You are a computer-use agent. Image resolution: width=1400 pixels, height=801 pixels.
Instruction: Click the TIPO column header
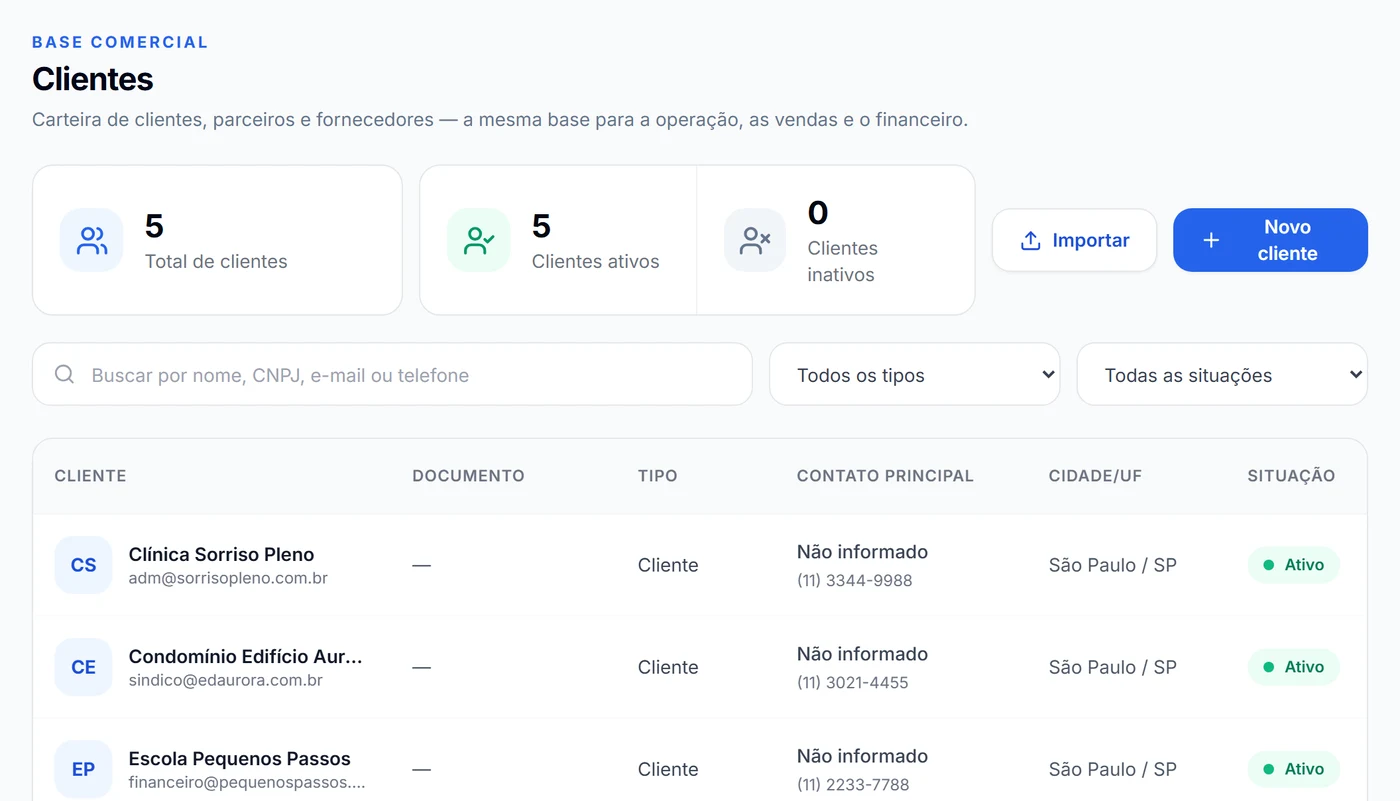pyautogui.click(x=657, y=476)
